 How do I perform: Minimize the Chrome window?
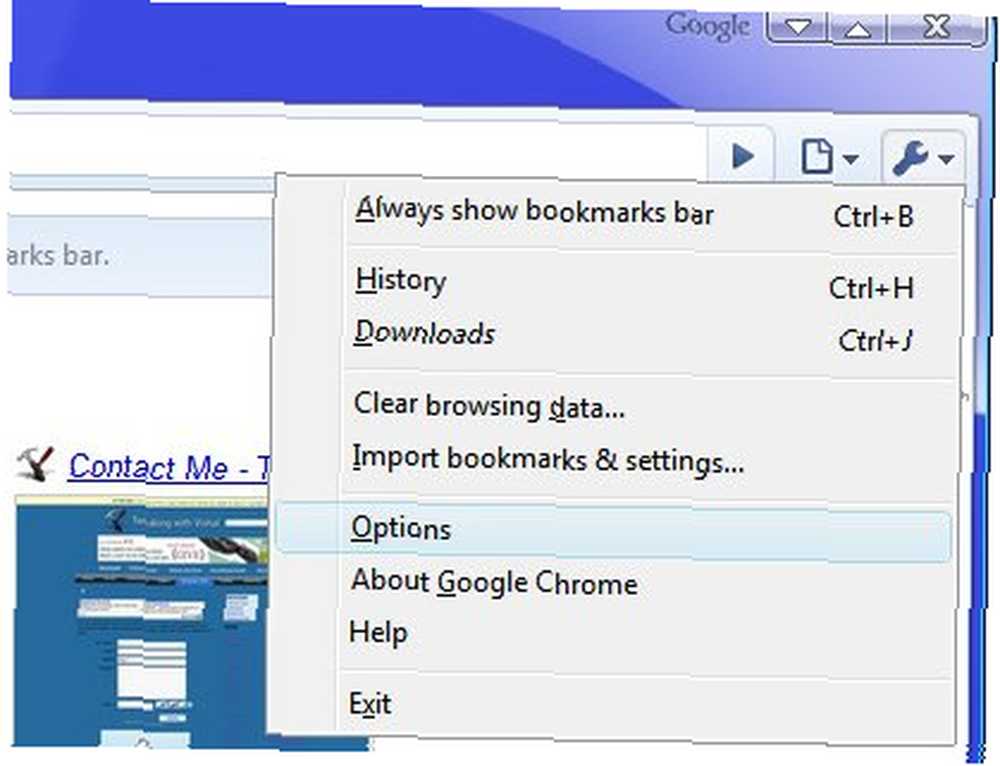[x=797, y=27]
